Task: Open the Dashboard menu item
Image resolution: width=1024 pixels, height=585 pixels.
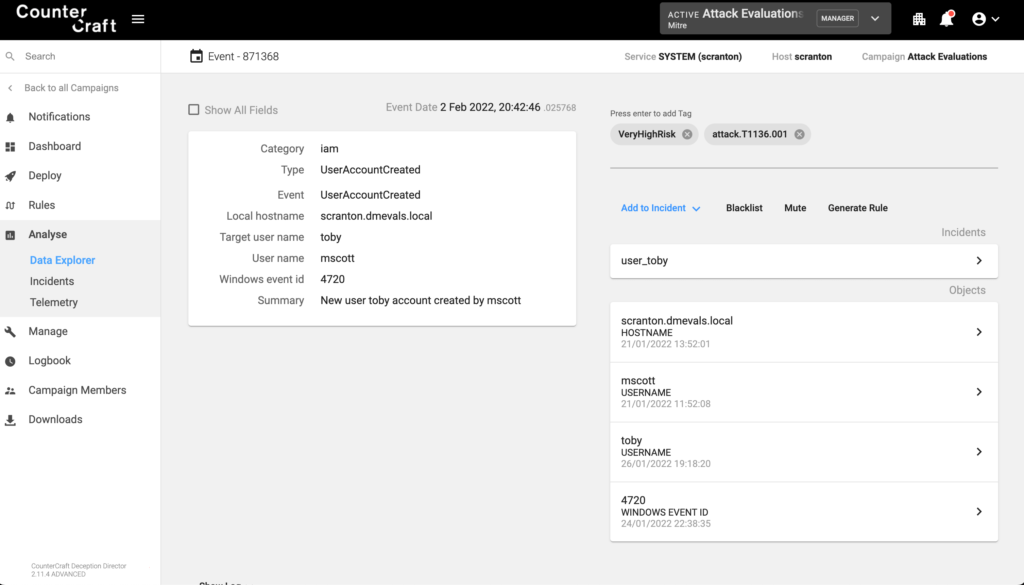Action: tap(54, 146)
